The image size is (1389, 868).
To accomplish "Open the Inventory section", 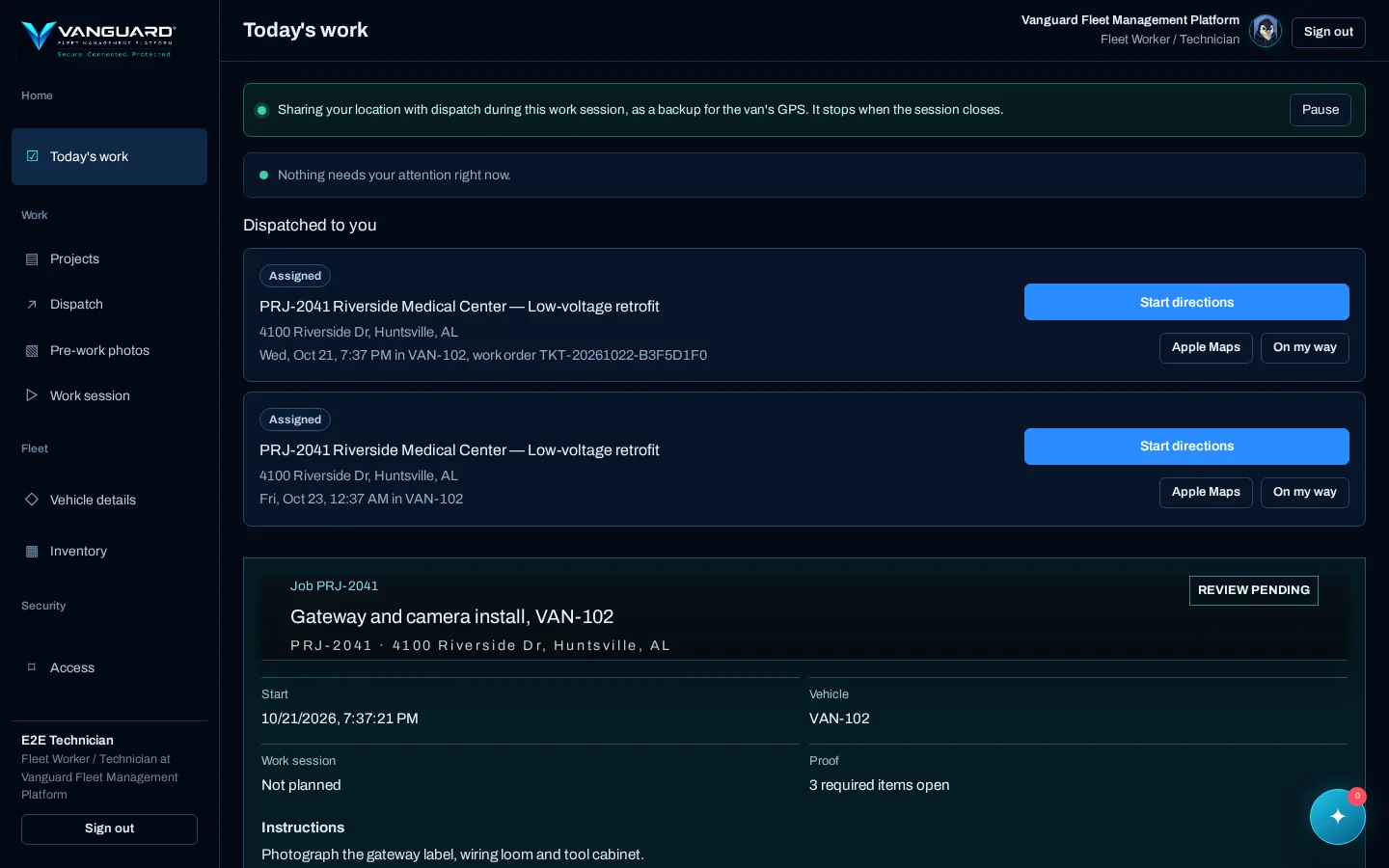I will (109, 552).
